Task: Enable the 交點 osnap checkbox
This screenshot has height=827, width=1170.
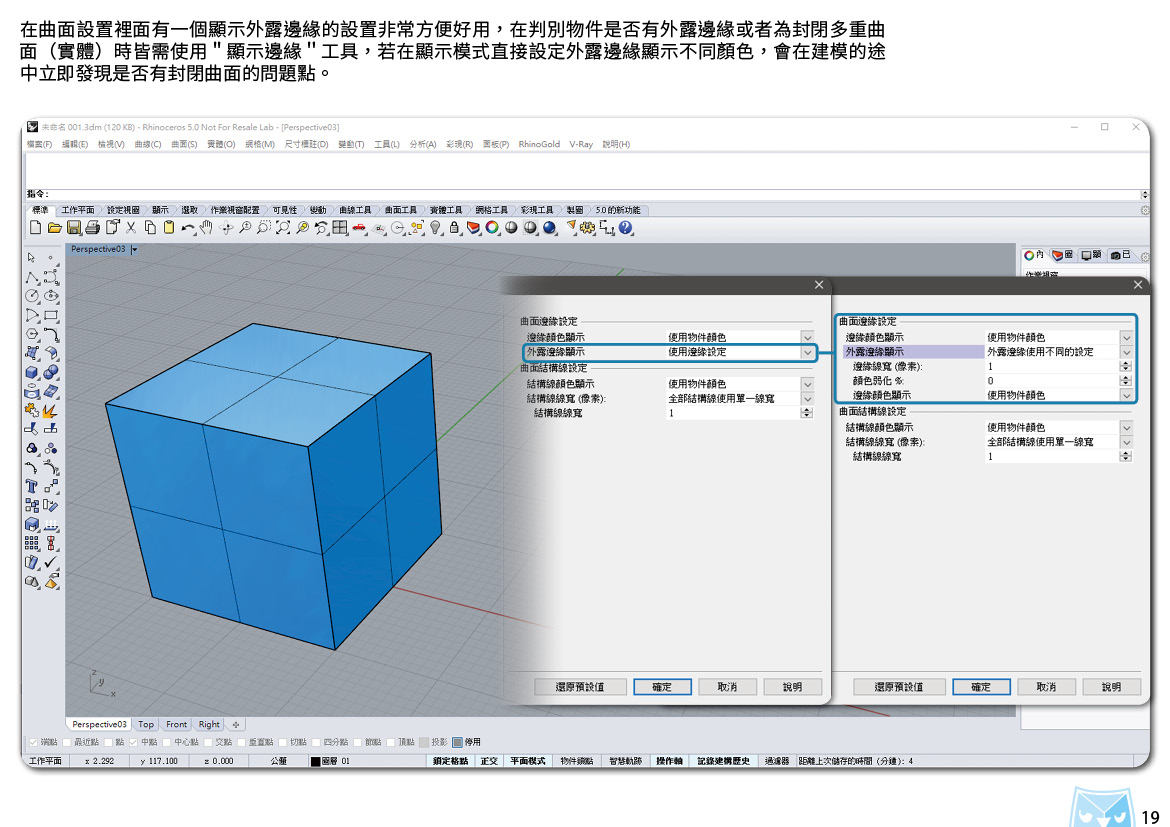Action: 208,743
